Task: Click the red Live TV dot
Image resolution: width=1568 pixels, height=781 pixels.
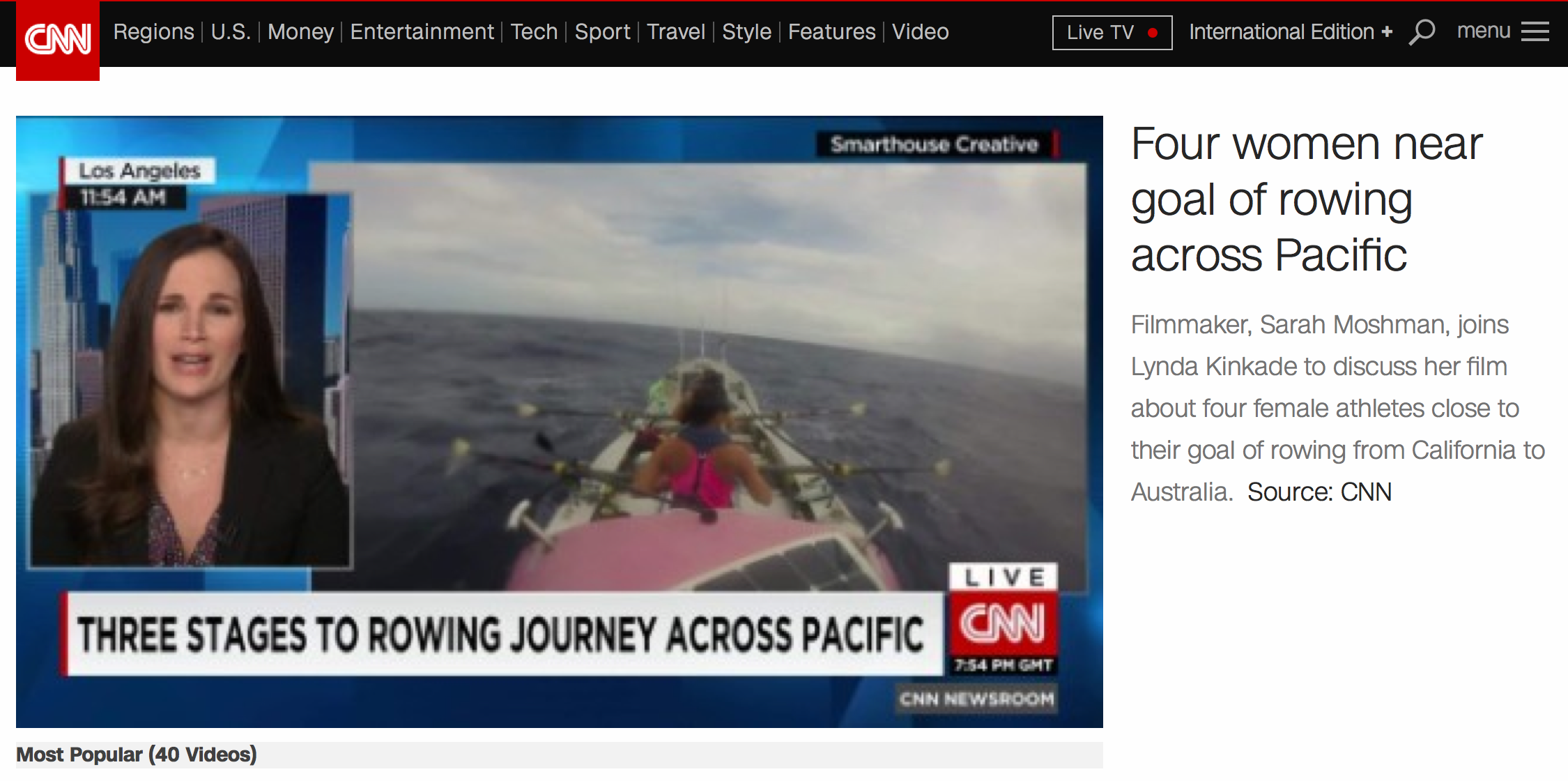Action: tap(1153, 33)
